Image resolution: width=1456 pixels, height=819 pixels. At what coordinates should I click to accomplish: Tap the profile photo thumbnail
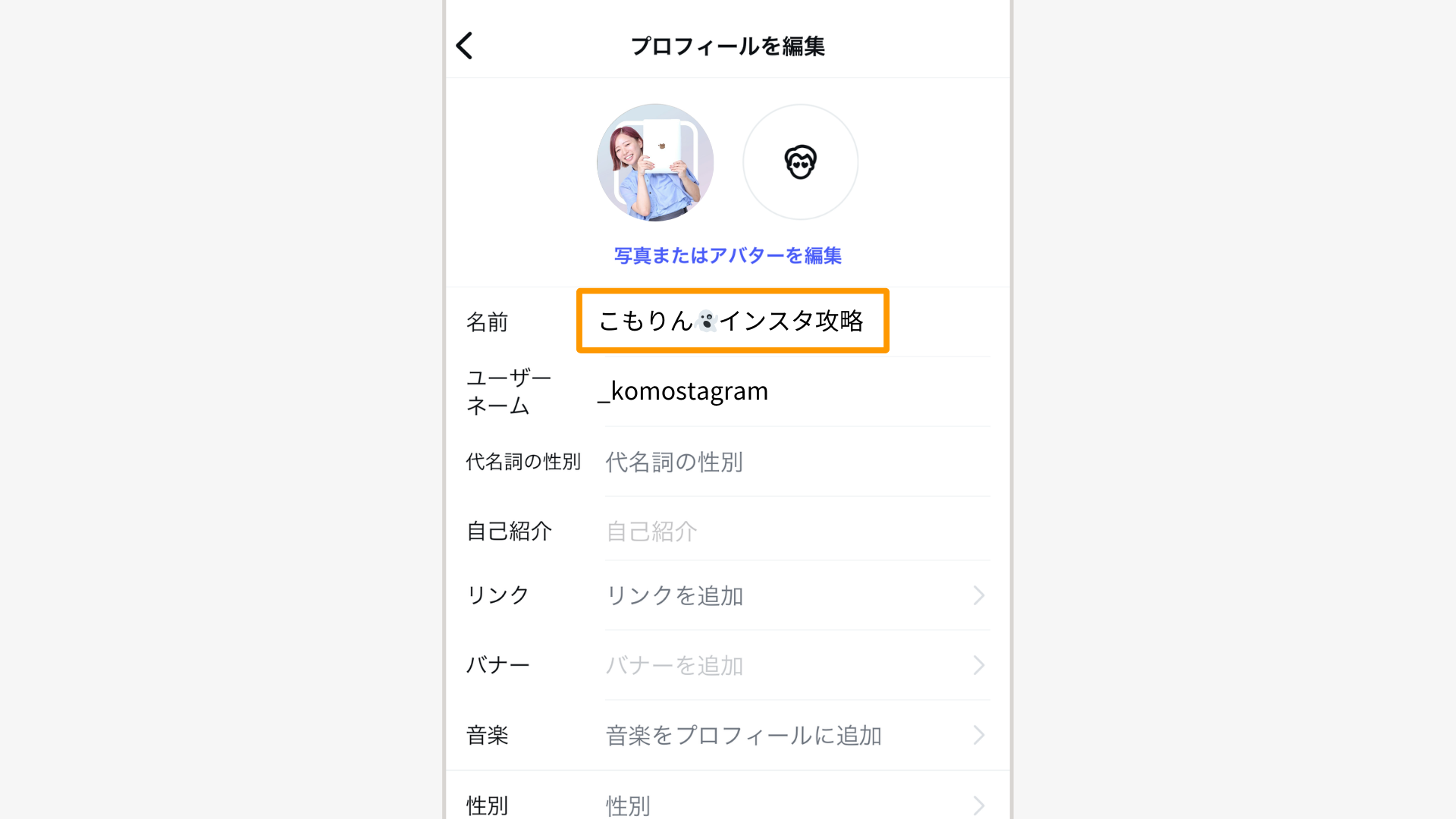pos(655,162)
